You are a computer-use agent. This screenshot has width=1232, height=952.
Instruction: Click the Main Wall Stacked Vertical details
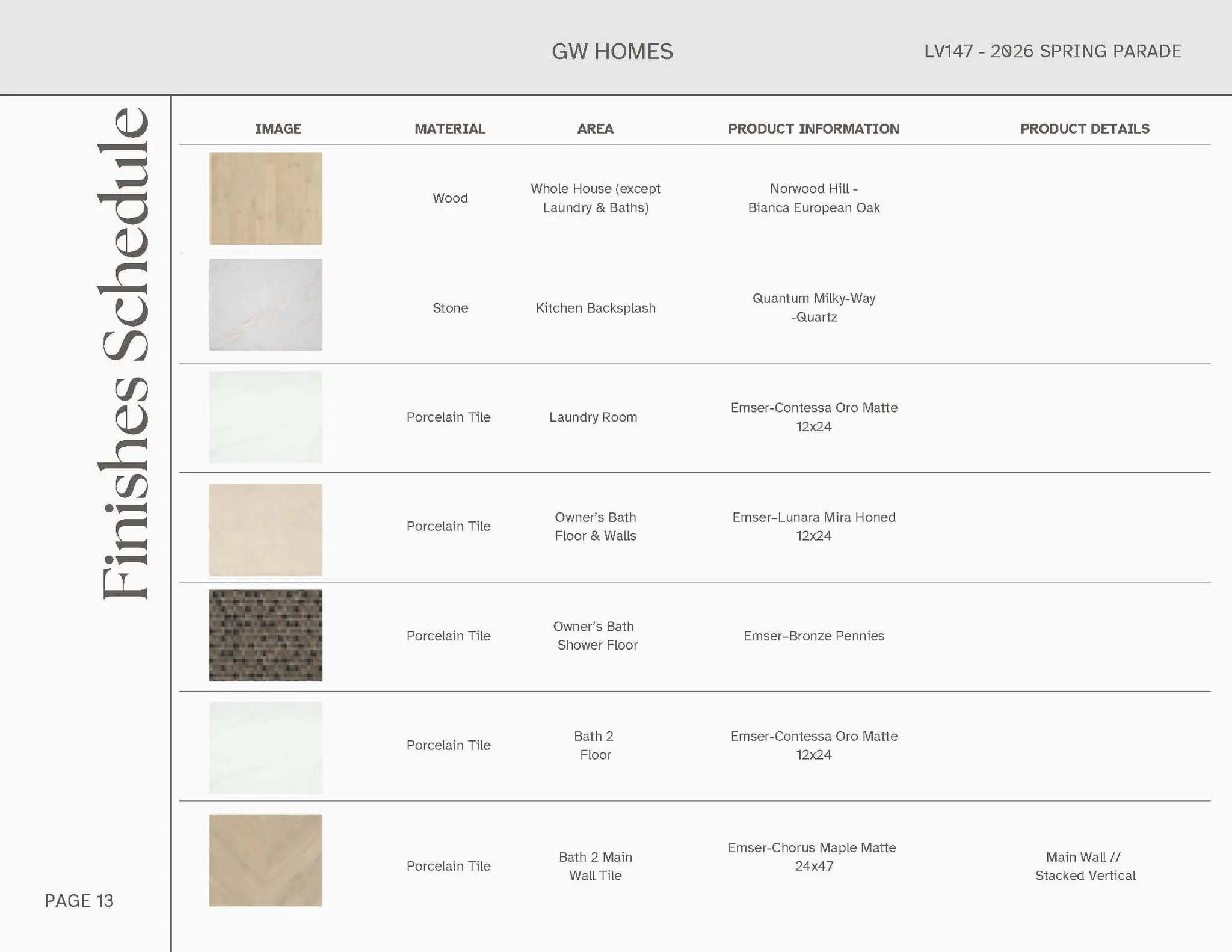[x=1085, y=866]
